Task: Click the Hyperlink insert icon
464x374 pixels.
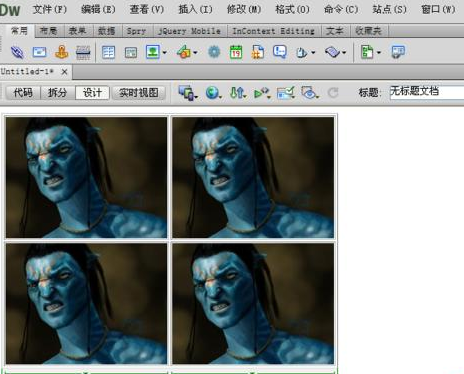Action: click(17, 52)
